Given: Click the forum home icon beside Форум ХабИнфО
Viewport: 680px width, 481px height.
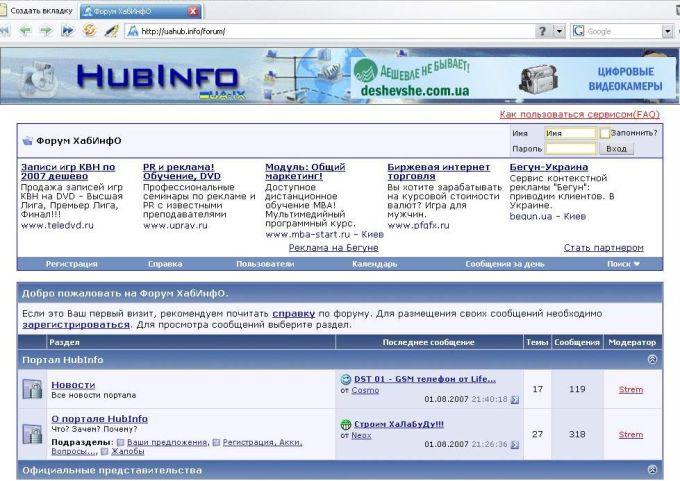Looking at the screenshot, I should [27, 141].
